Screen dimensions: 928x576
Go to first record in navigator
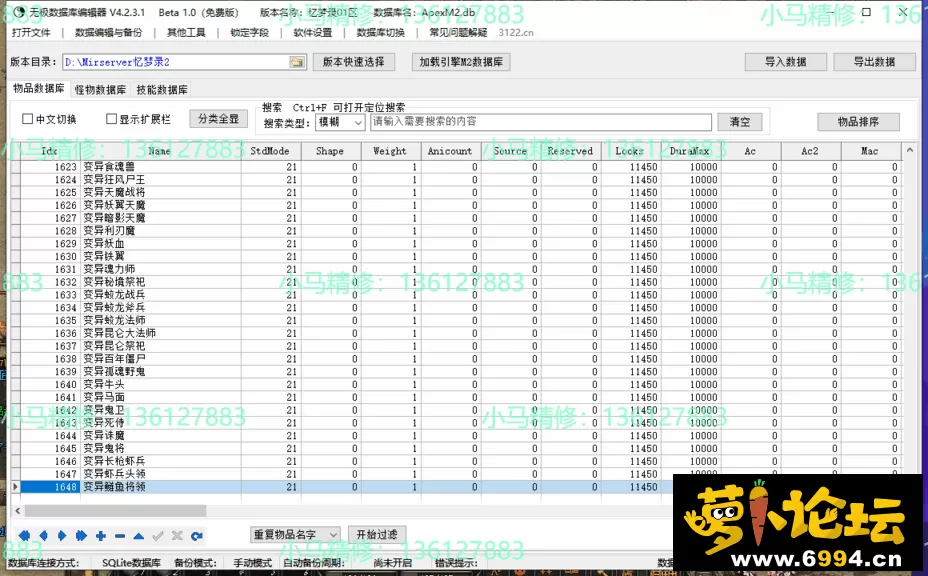25,536
